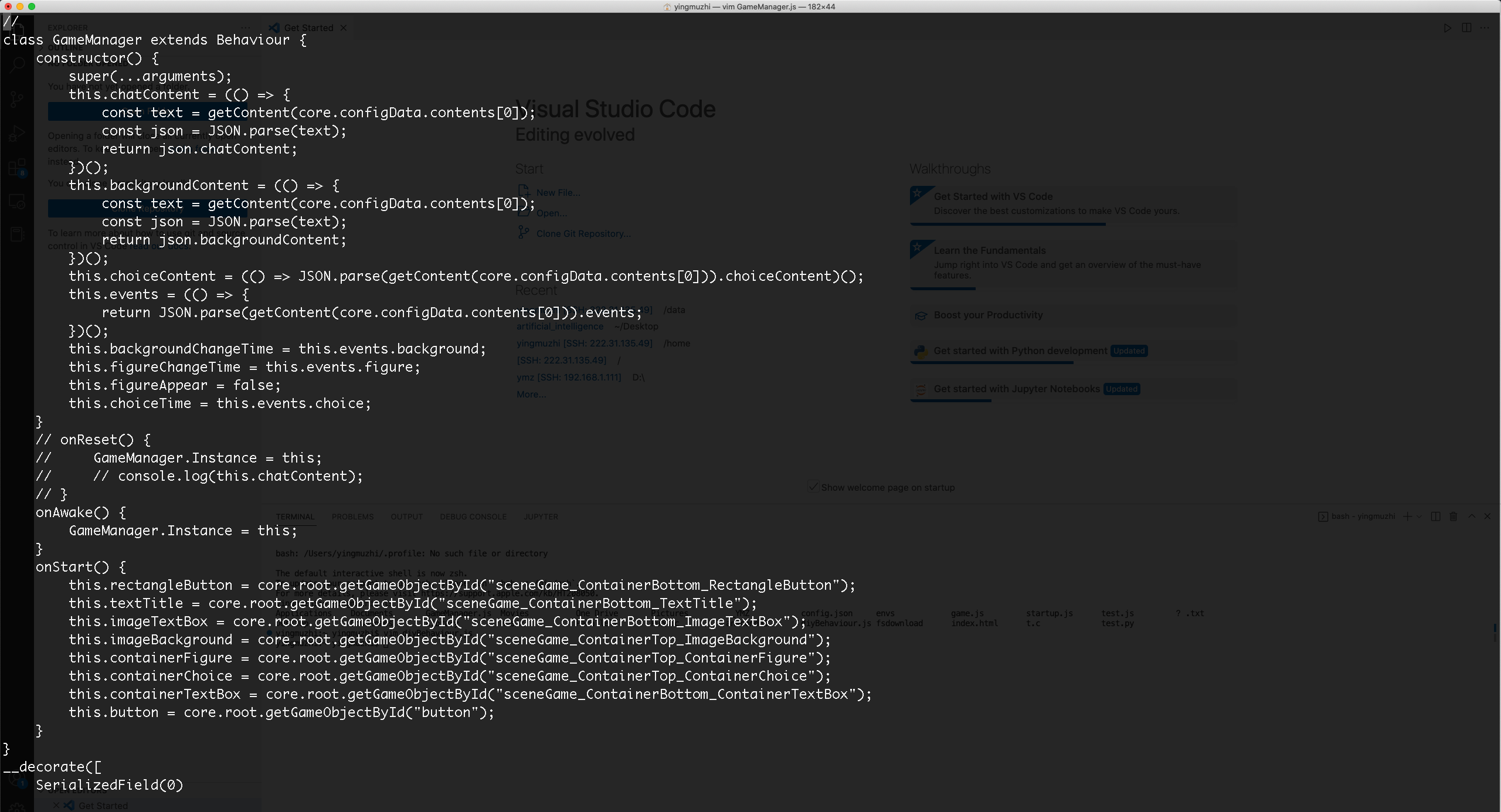Open the Extensions view with badge 8
Viewport: 1501px width, 812px height.
pos(16,168)
